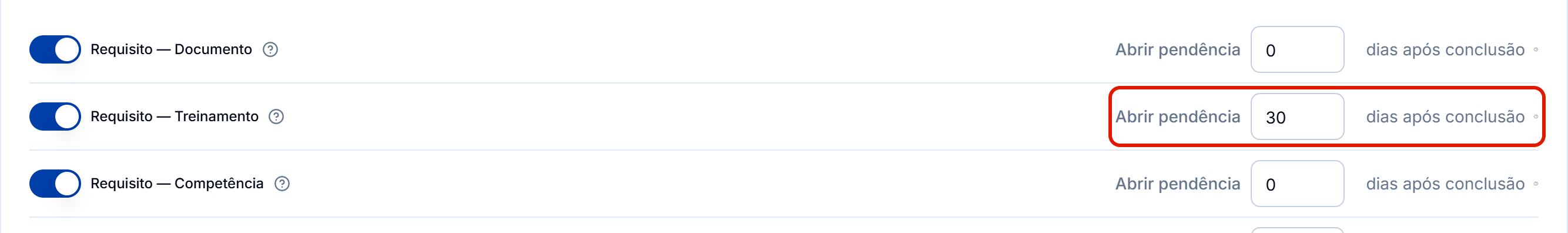Image resolution: width=1568 pixels, height=233 pixels.
Task: Click the Requisito — Documento label
Action: click(x=171, y=49)
